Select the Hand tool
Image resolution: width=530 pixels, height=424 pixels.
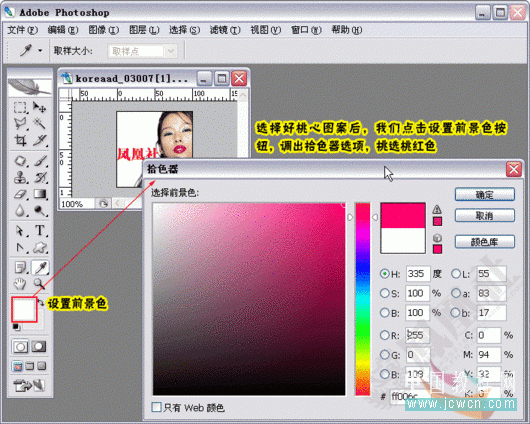tap(20, 283)
